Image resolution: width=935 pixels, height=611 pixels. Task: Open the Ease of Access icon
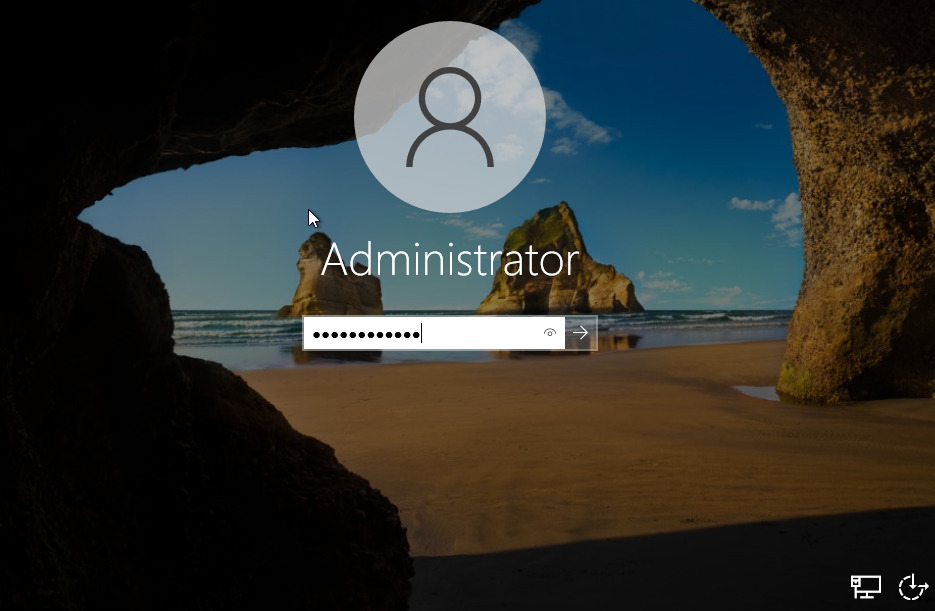912,587
